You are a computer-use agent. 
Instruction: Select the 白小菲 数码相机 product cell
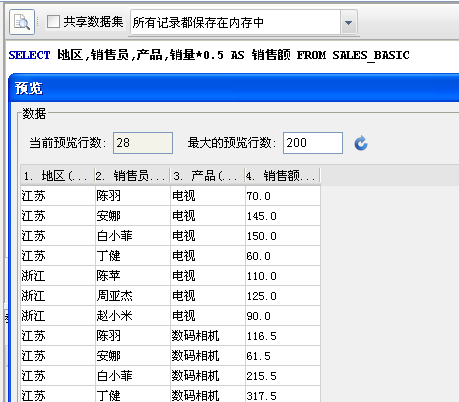[208, 376]
